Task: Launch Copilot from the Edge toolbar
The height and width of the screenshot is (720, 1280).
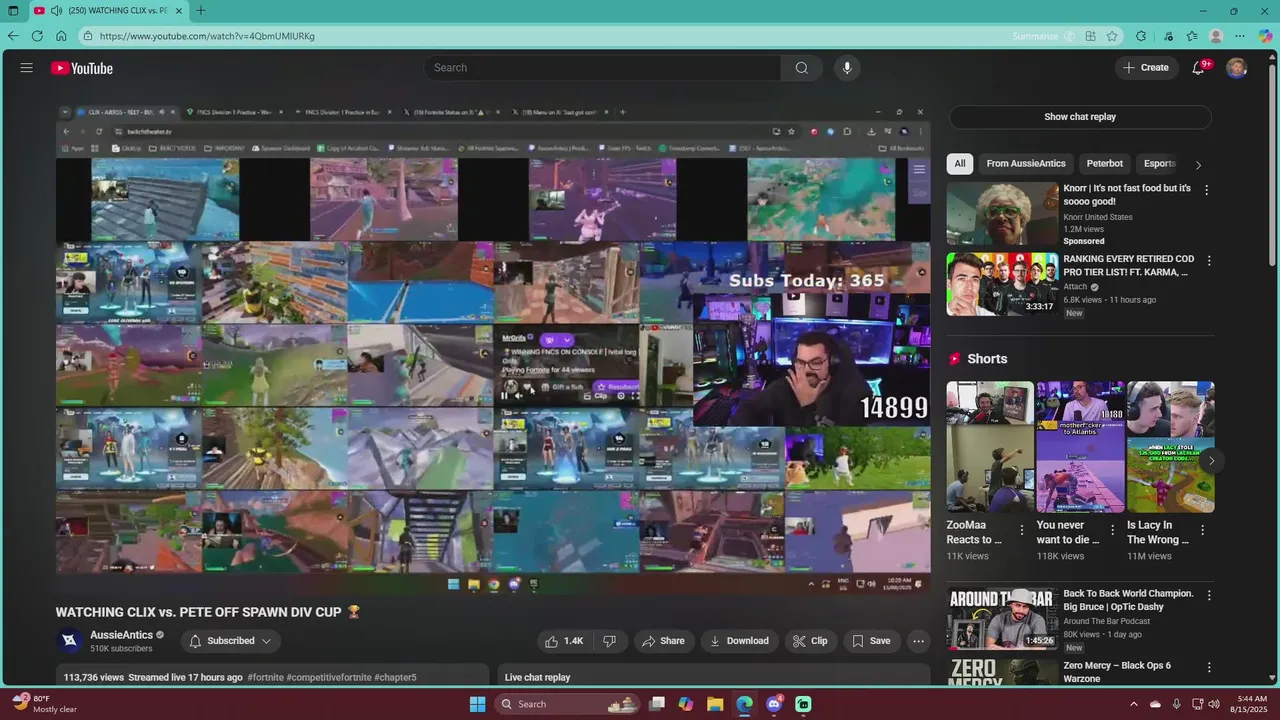Action: pos(1265,36)
